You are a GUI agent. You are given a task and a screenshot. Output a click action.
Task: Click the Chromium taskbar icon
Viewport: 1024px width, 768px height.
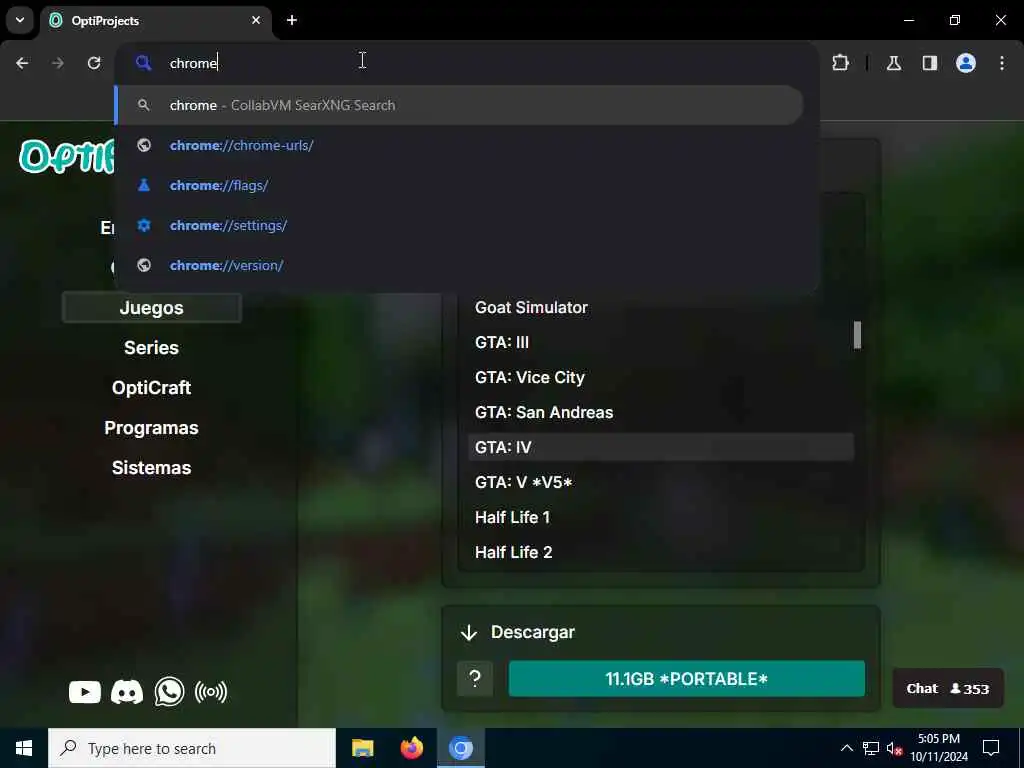tap(460, 748)
